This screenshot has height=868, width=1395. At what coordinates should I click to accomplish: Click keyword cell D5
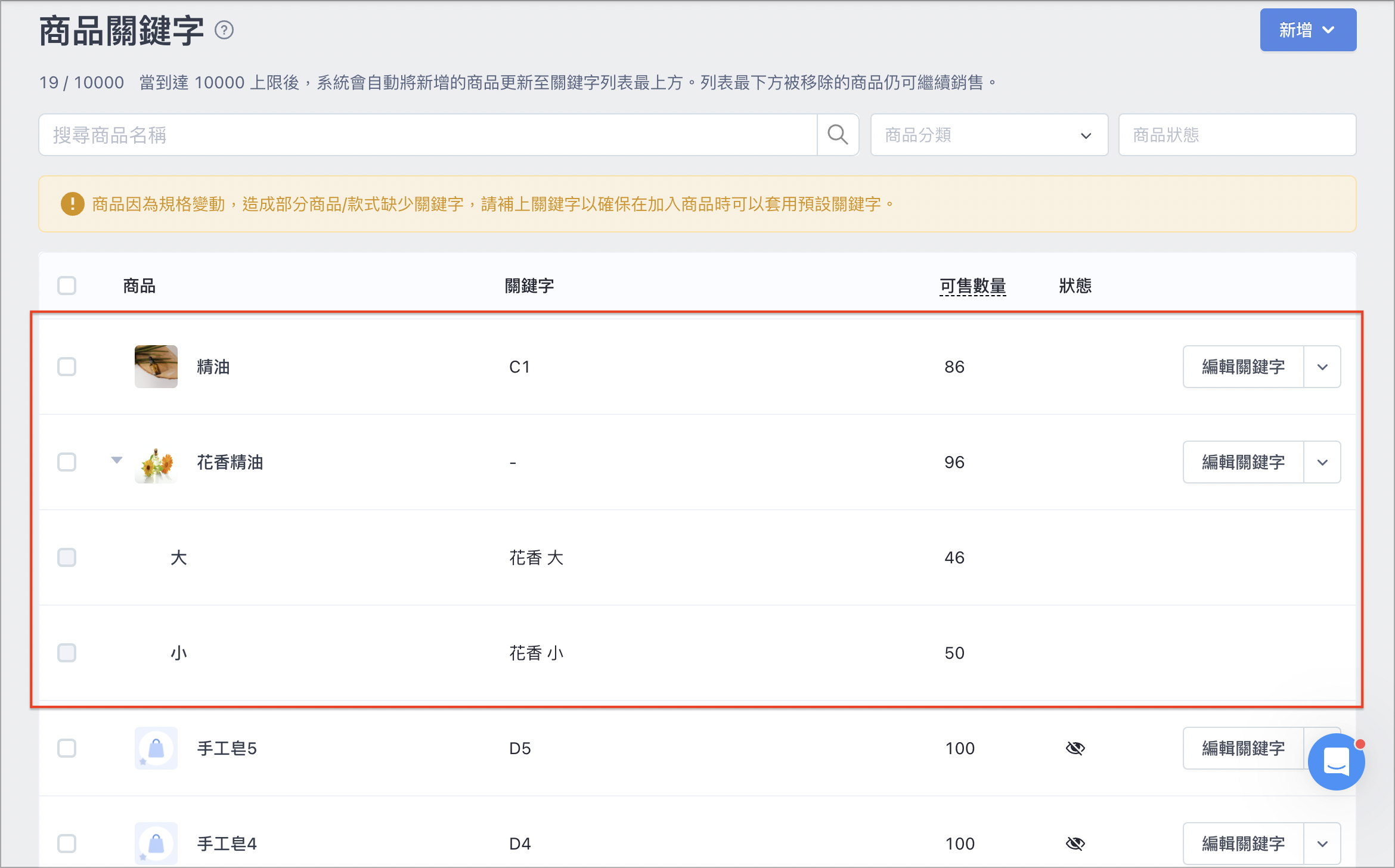pyautogui.click(x=520, y=748)
